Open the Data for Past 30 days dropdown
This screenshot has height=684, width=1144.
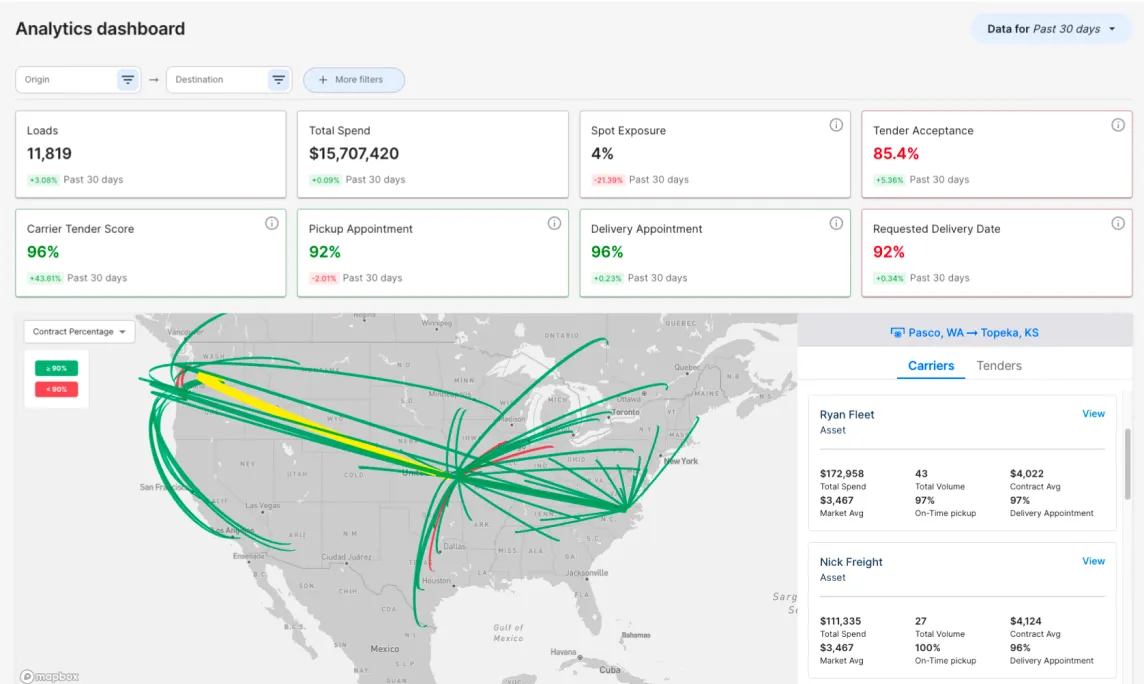[1051, 28]
